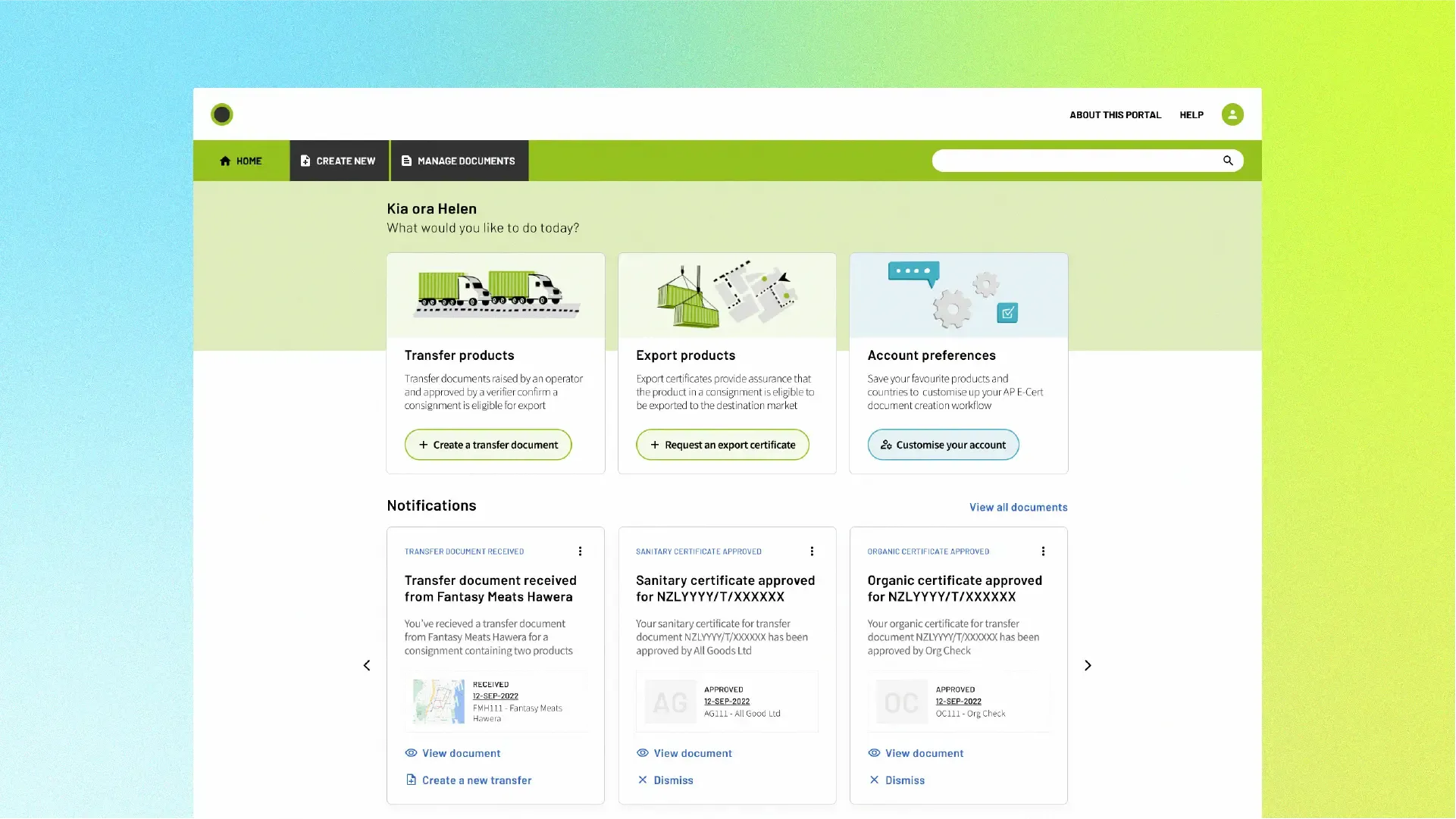
Task: Click the 'TRANSFER DOCUMENT RECEIVED' label
Action: (x=464, y=552)
